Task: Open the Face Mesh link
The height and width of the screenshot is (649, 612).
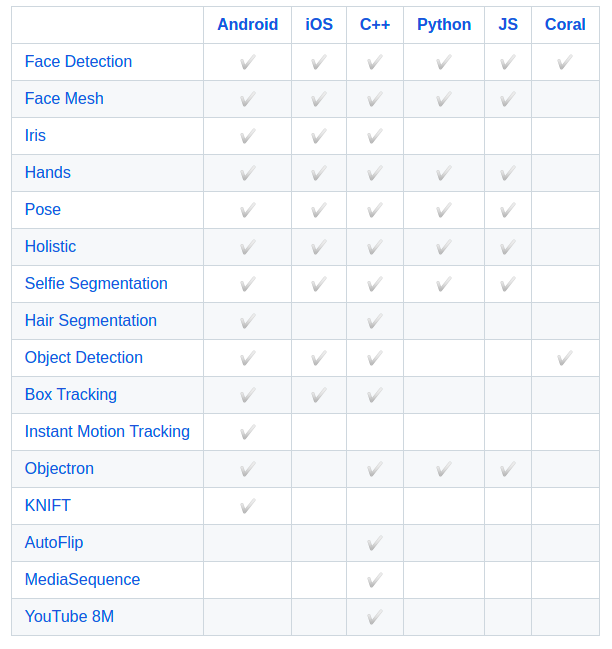Action: (x=64, y=99)
